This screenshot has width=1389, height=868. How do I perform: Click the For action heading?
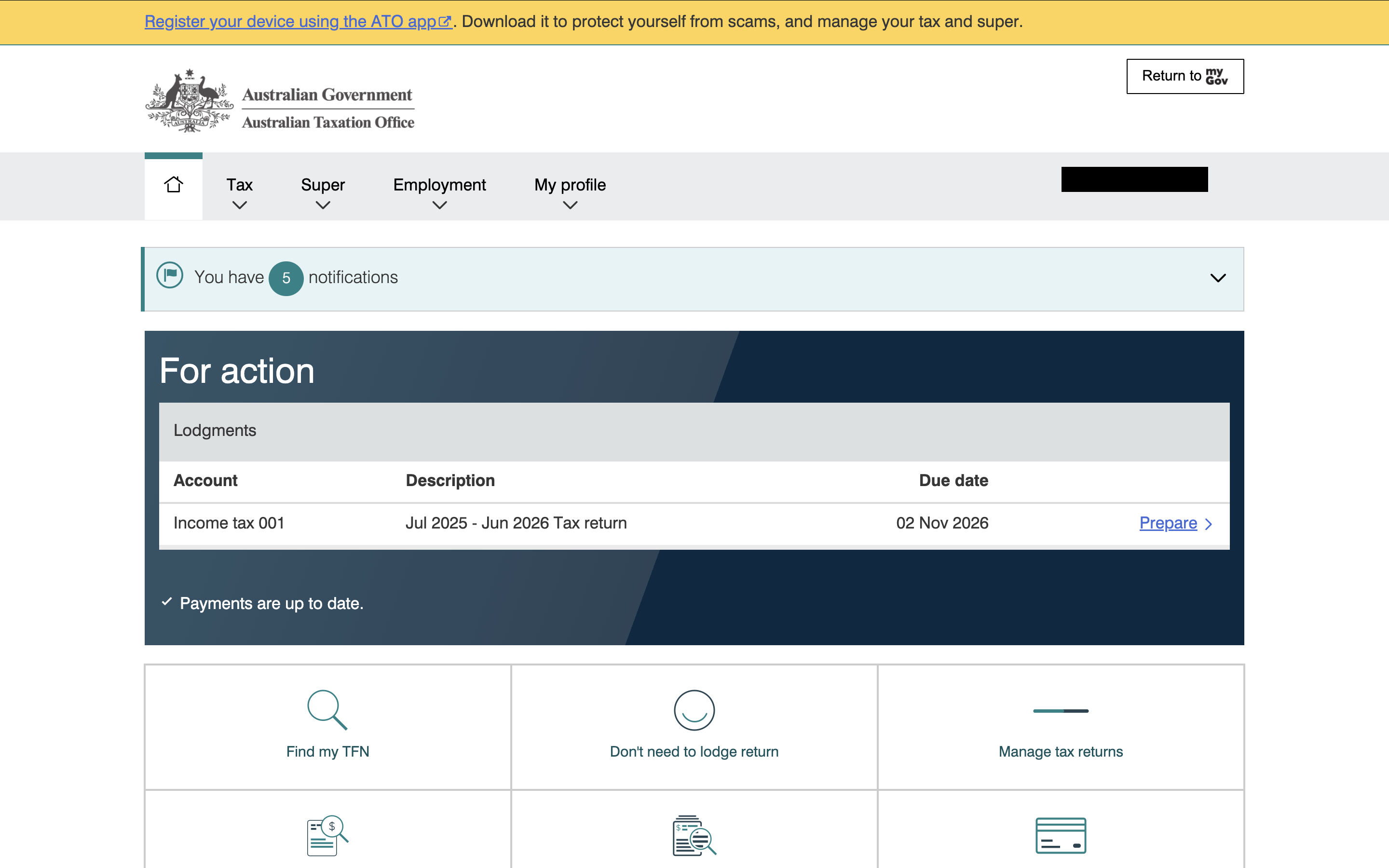tap(237, 371)
